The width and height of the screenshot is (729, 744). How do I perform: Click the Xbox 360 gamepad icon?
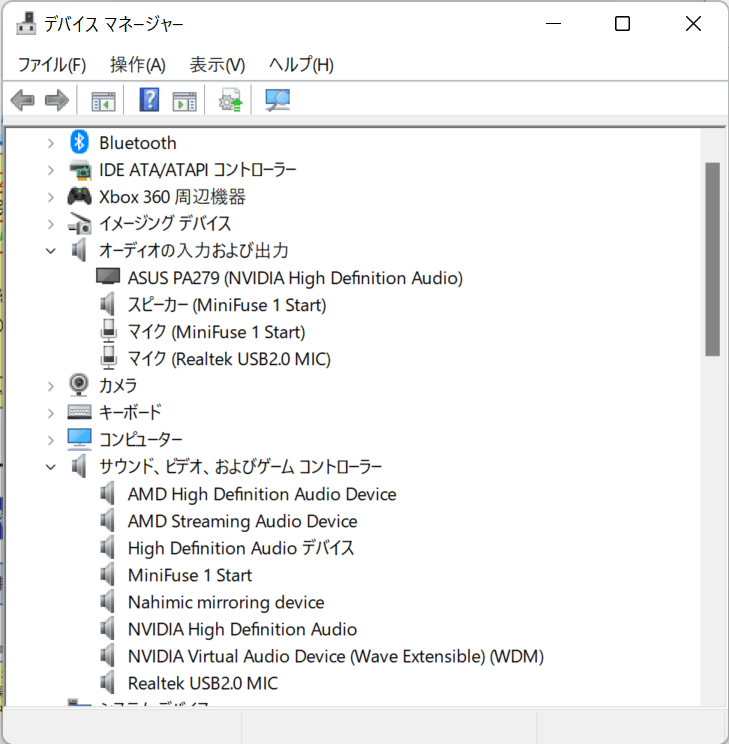pyautogui.click(x=79, y=196)
